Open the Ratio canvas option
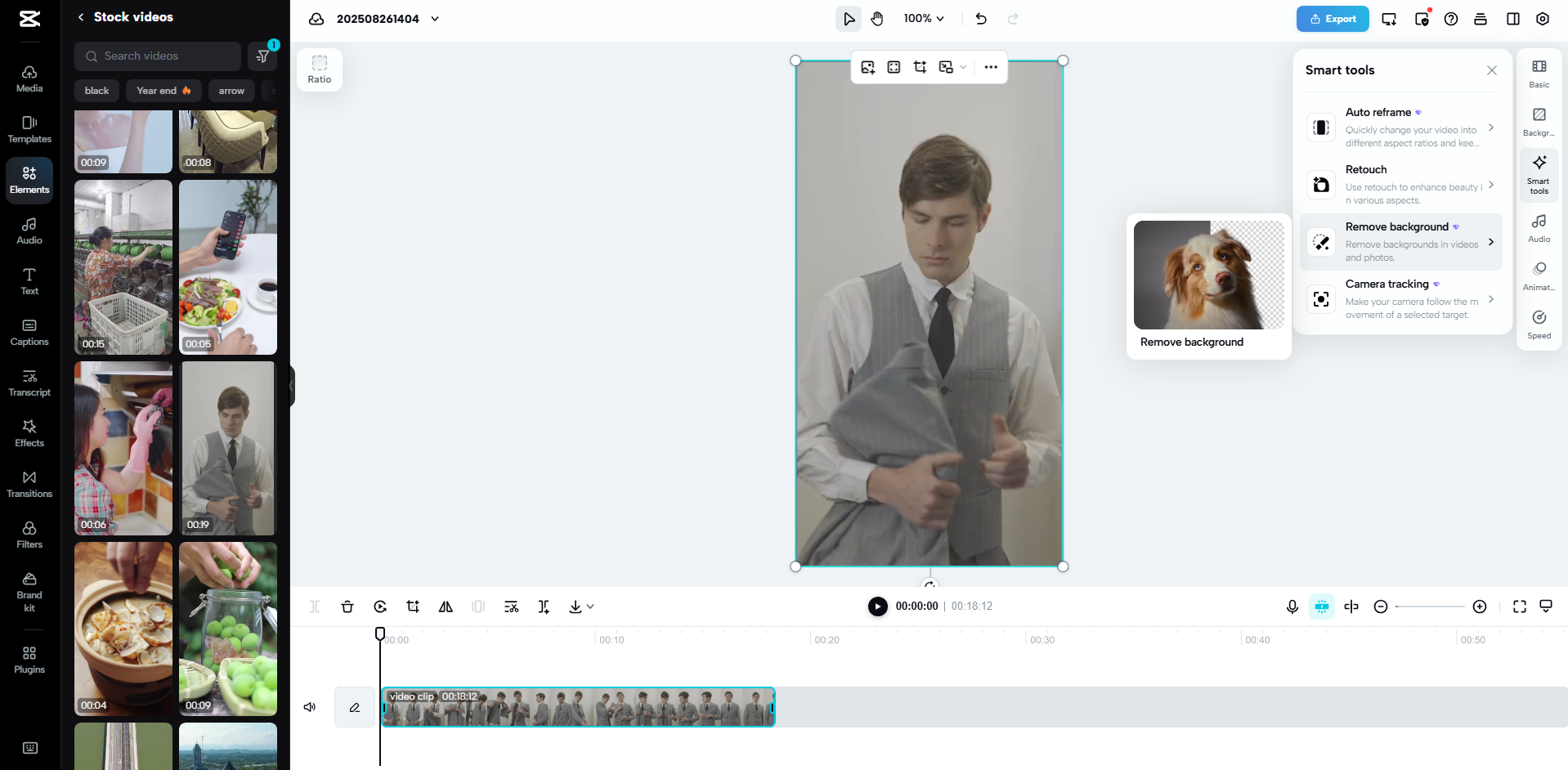 tap(319, 69)
